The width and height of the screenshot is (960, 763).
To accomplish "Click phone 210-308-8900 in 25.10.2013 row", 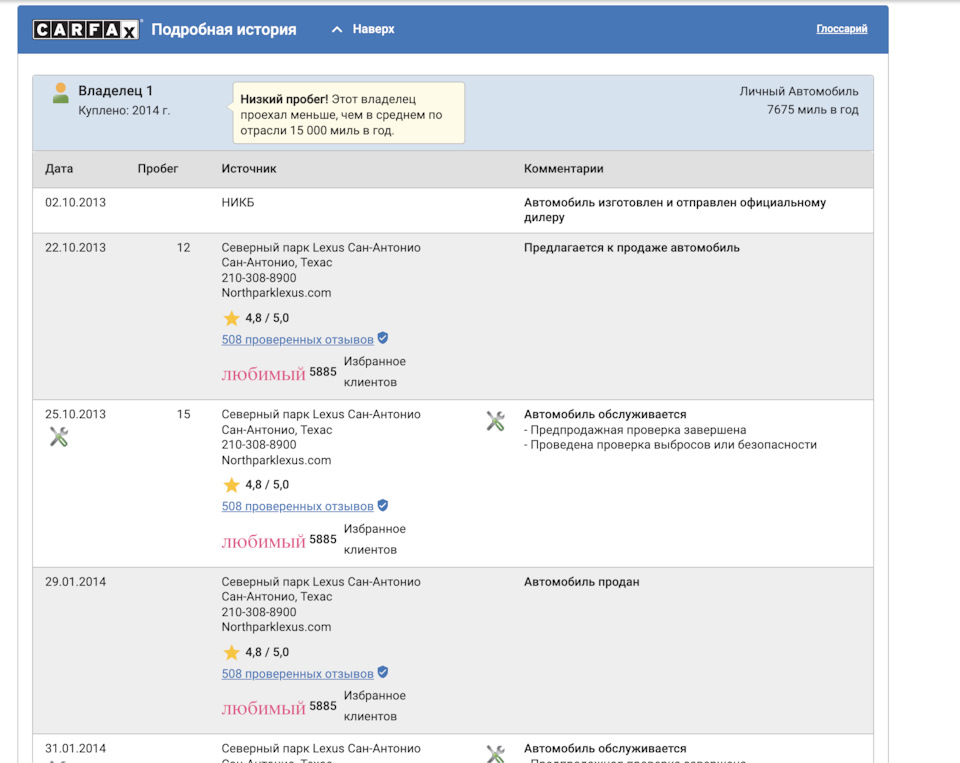I will point(259,445).
